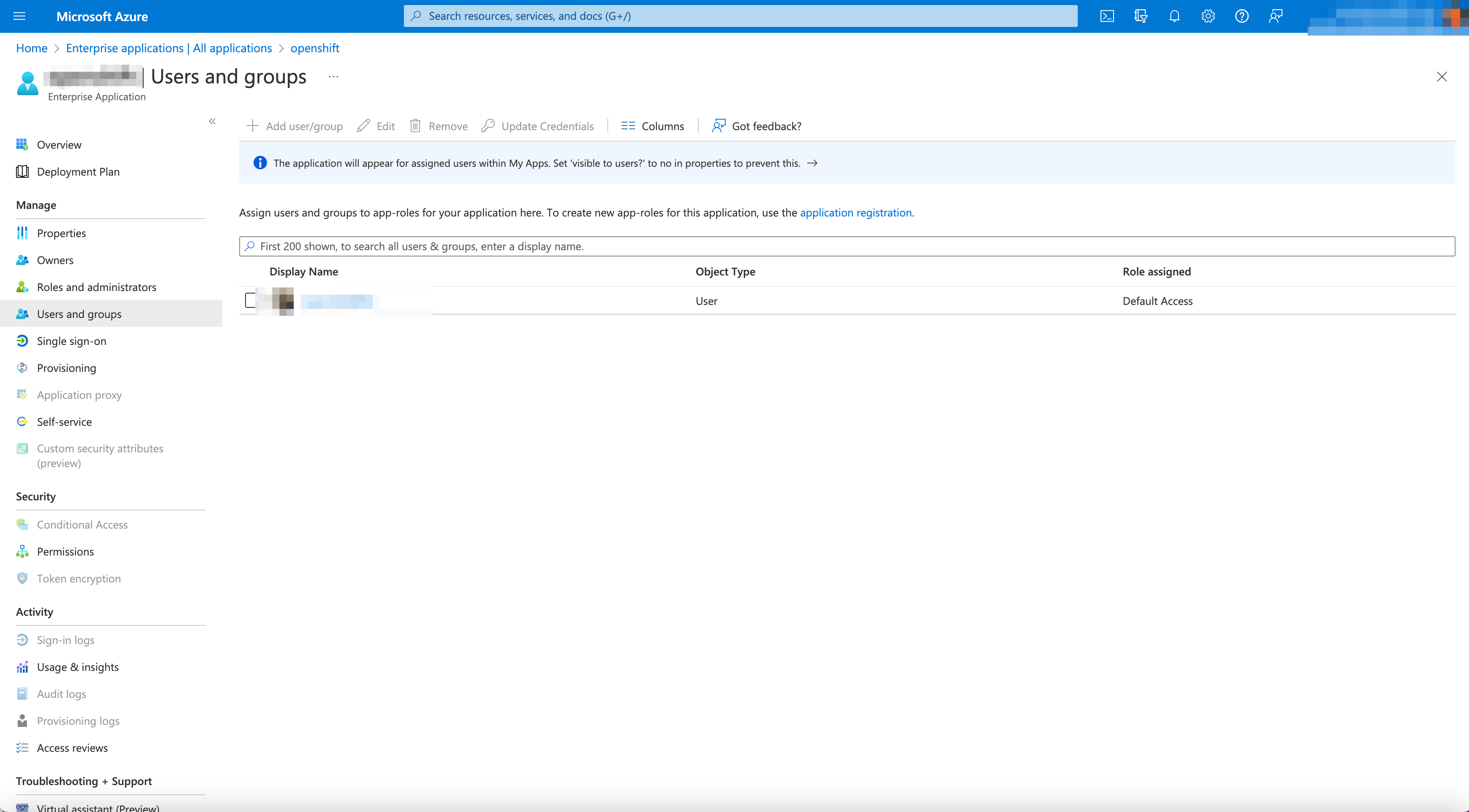Open Azure Cloud Shell from the top bar
Screen dimensions: 1469x812
(x=1107, y=16)
